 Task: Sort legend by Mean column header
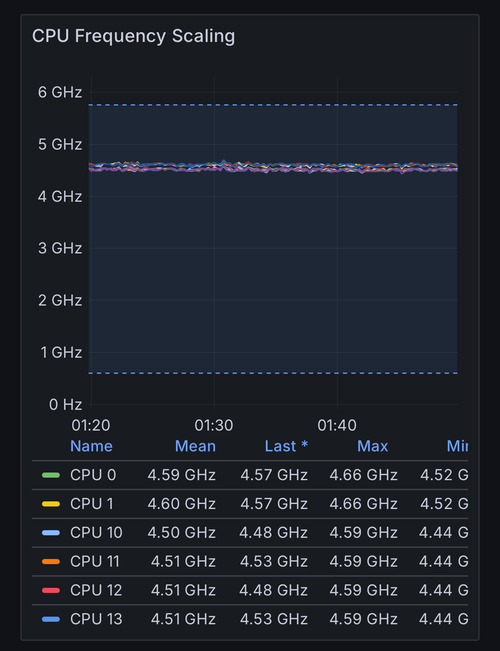pos(195,446)
